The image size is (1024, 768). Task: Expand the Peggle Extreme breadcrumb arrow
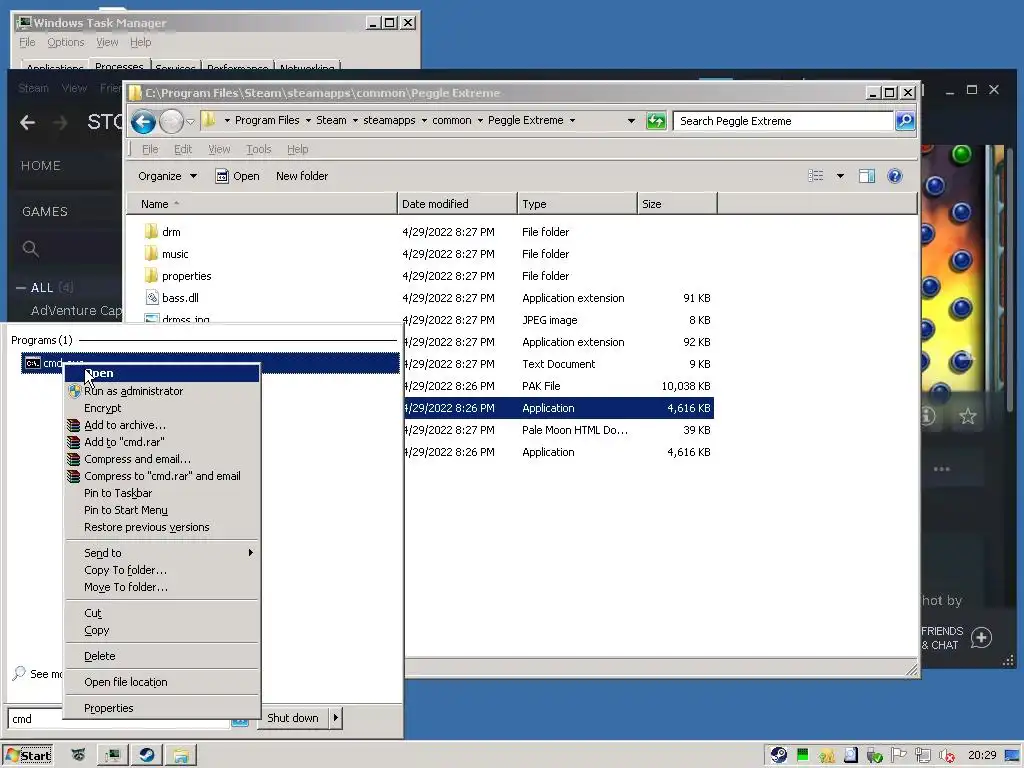click(x=572, y=121)
